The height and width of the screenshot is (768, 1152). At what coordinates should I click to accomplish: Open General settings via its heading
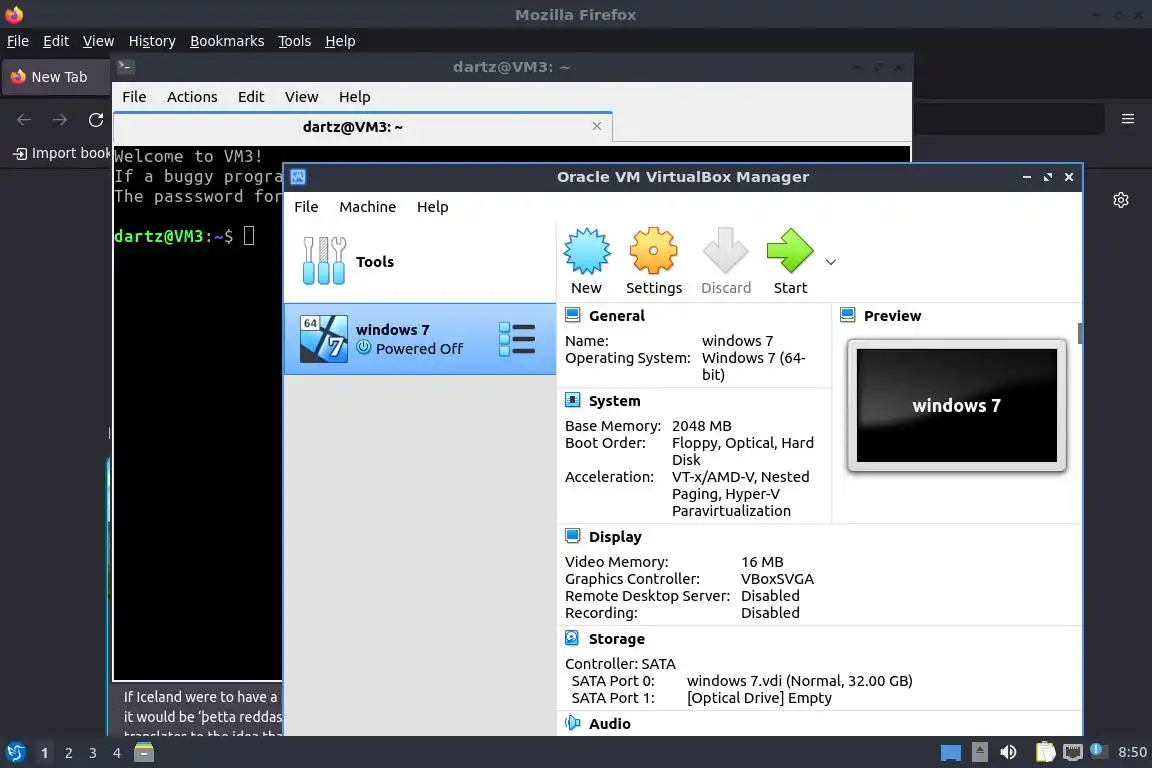tap(616, 316)
